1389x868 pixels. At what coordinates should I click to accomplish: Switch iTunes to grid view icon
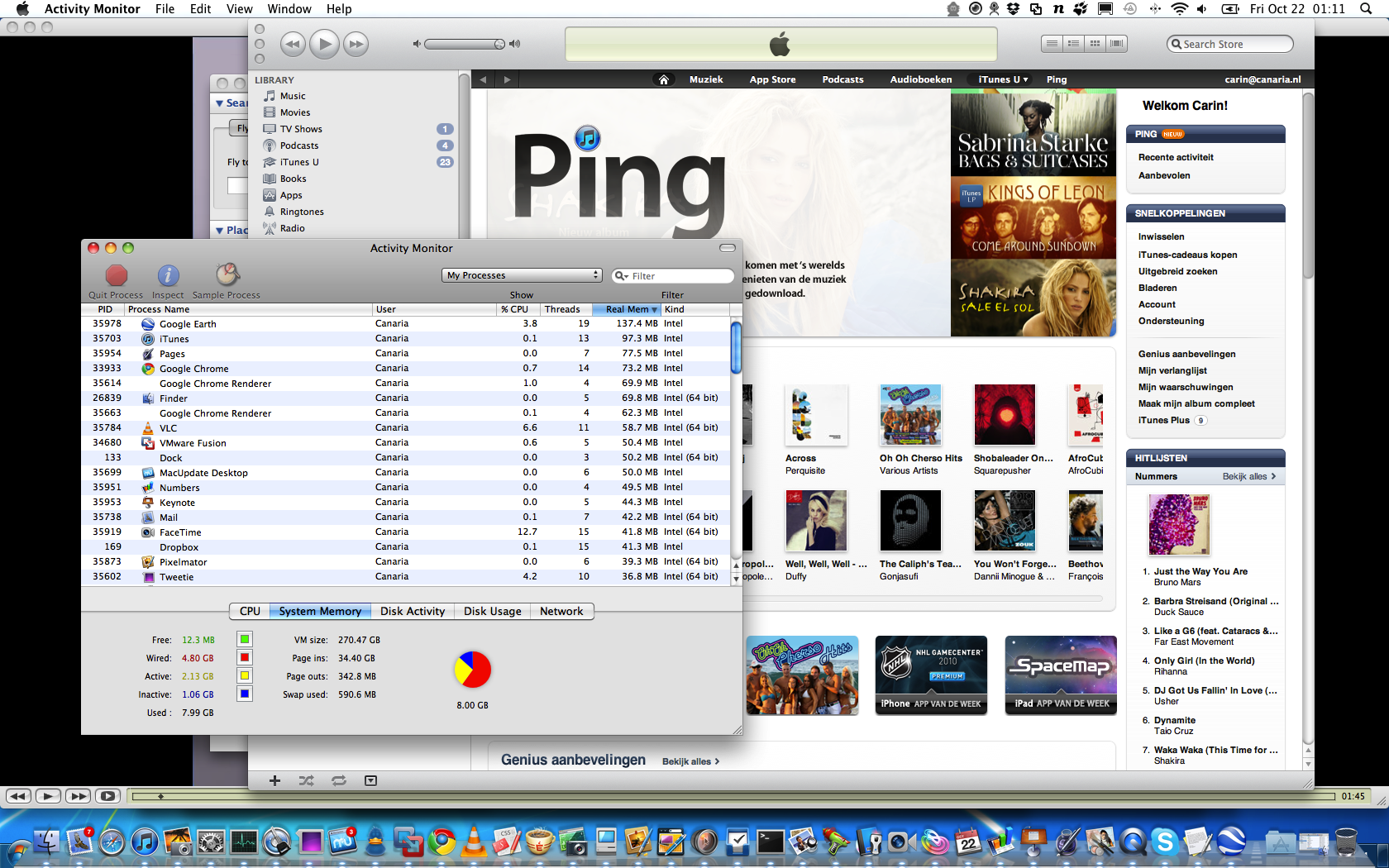[1095, 44]
